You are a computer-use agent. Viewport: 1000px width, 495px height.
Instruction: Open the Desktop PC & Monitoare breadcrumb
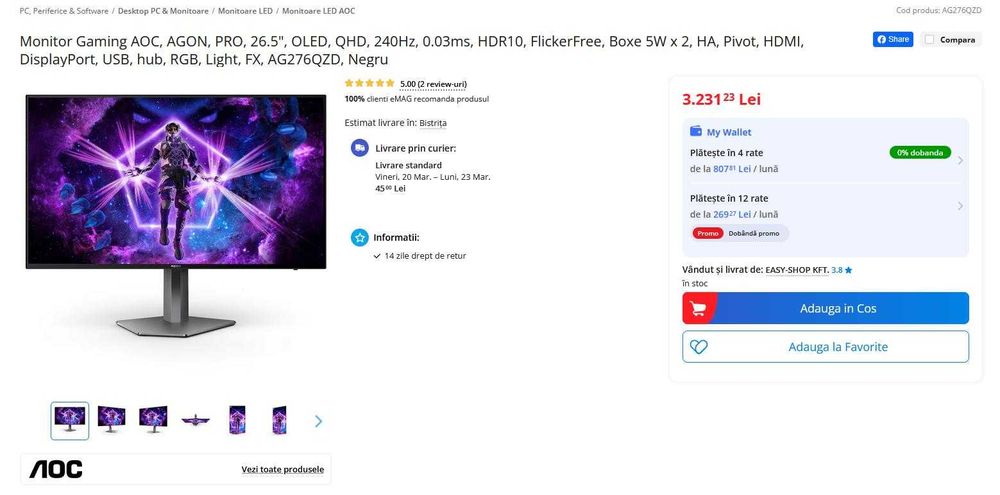[x=163, y=11]
